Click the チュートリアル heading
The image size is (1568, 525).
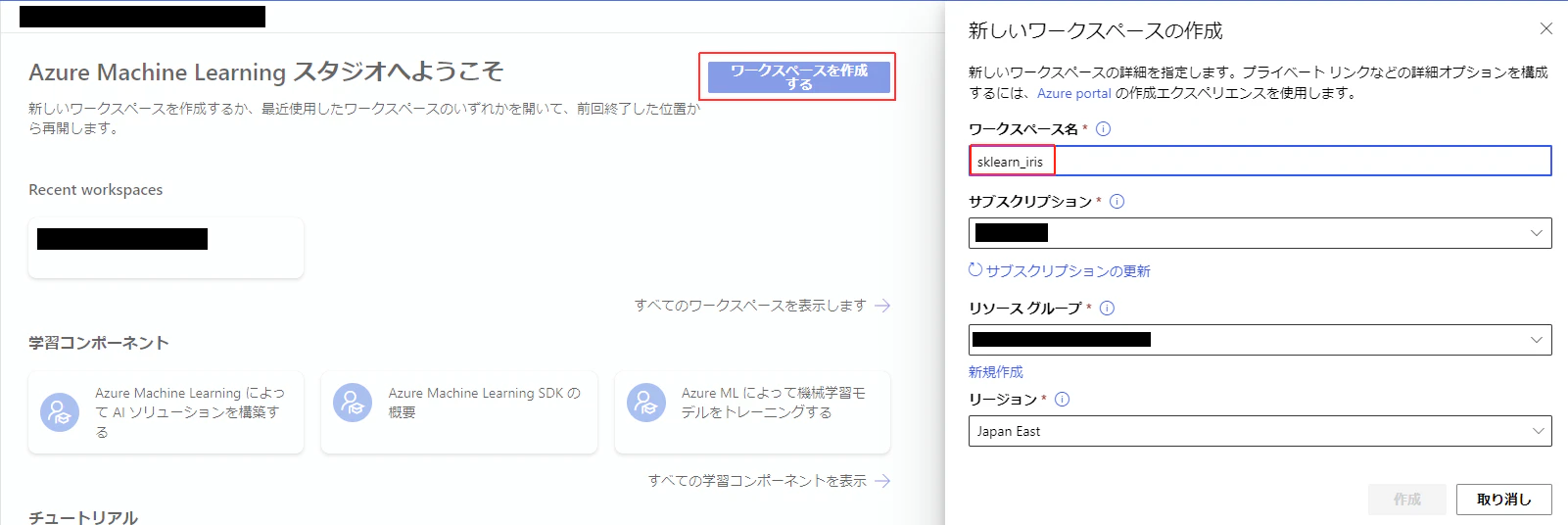(x=83, y=516)
